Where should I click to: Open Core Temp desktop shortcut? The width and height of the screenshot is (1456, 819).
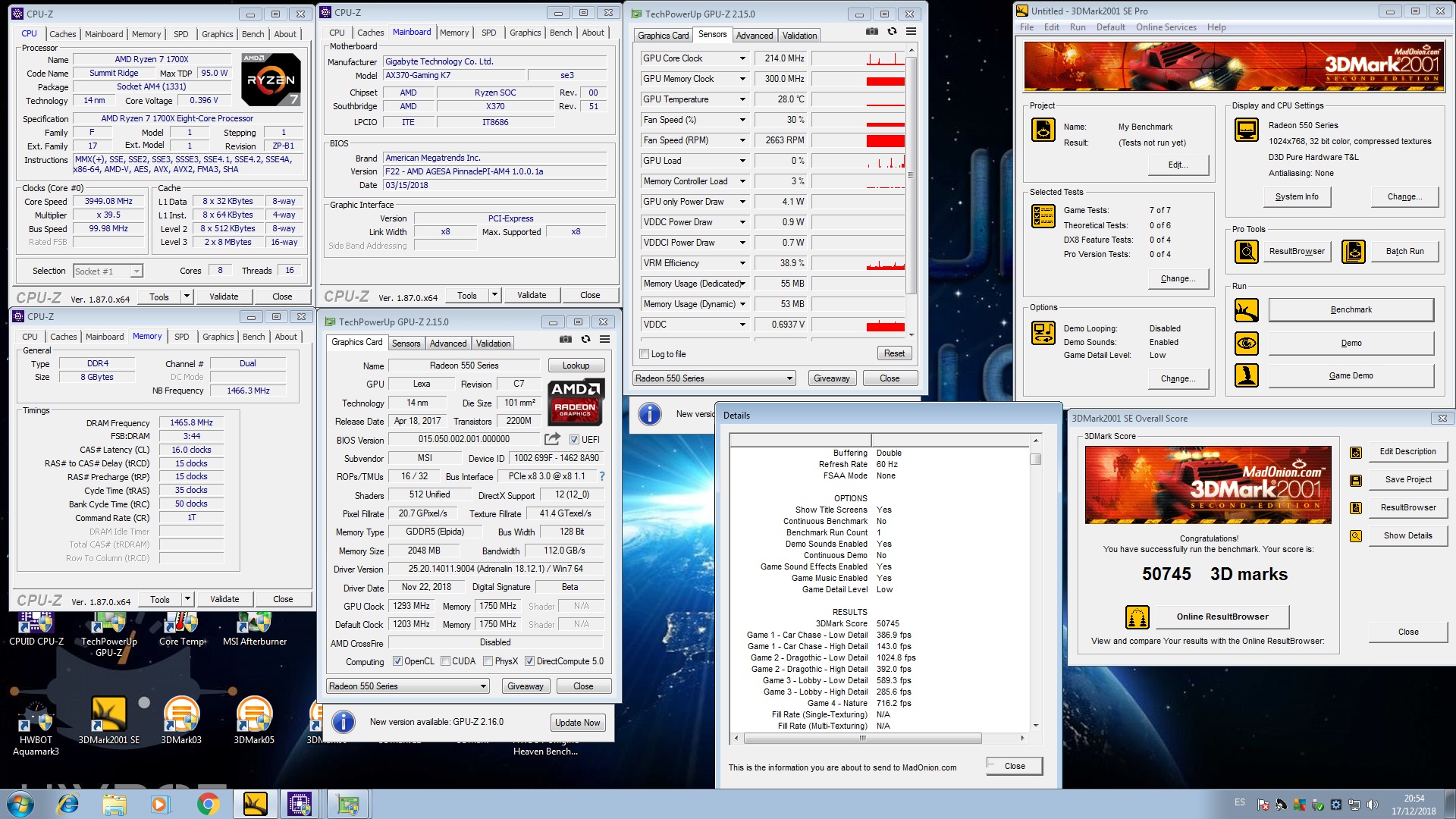182,629
